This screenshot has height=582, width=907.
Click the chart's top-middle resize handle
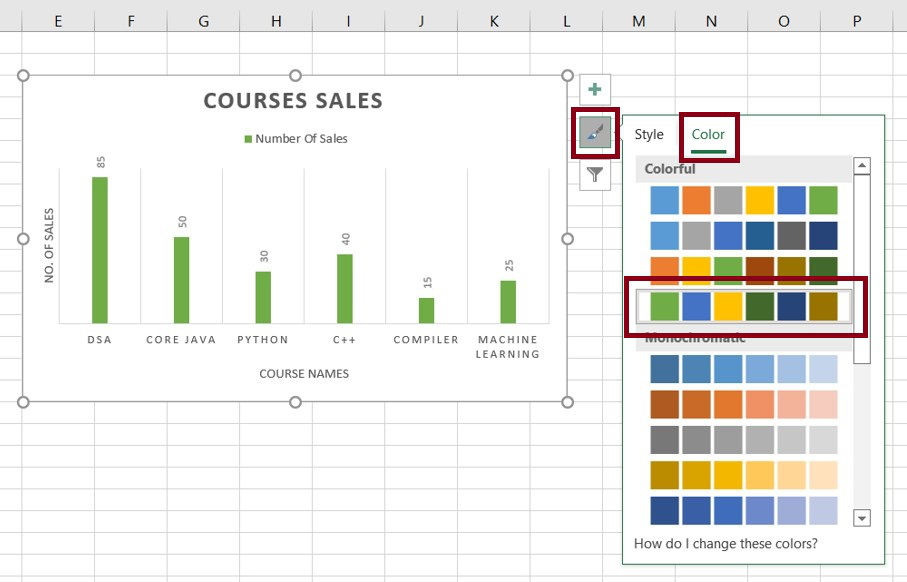pos(295,76)
